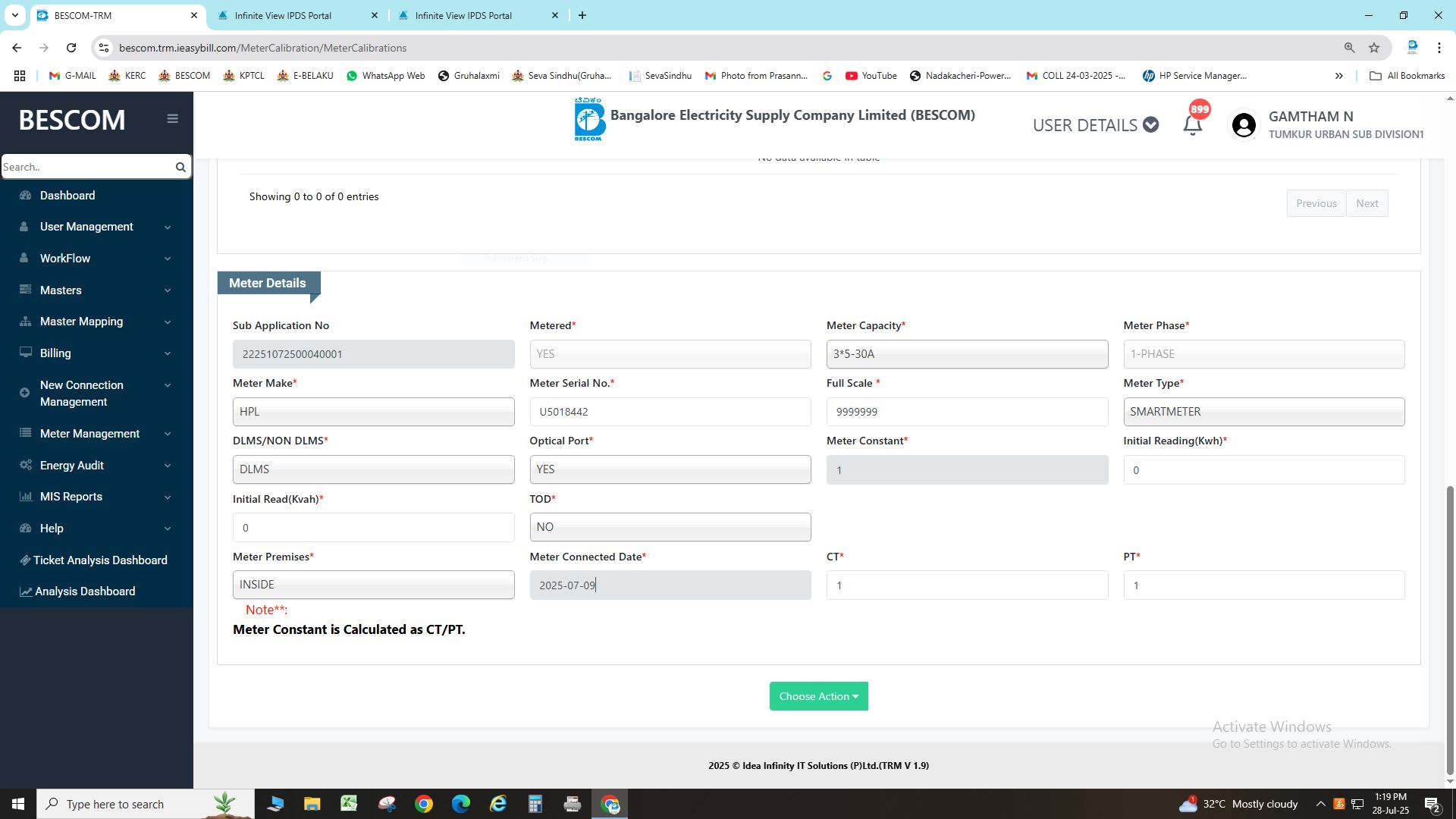Switch to second Infinite View IPDS Portal tab
The height and width of the screenshot is (819, 1456).
click(463, 15)
